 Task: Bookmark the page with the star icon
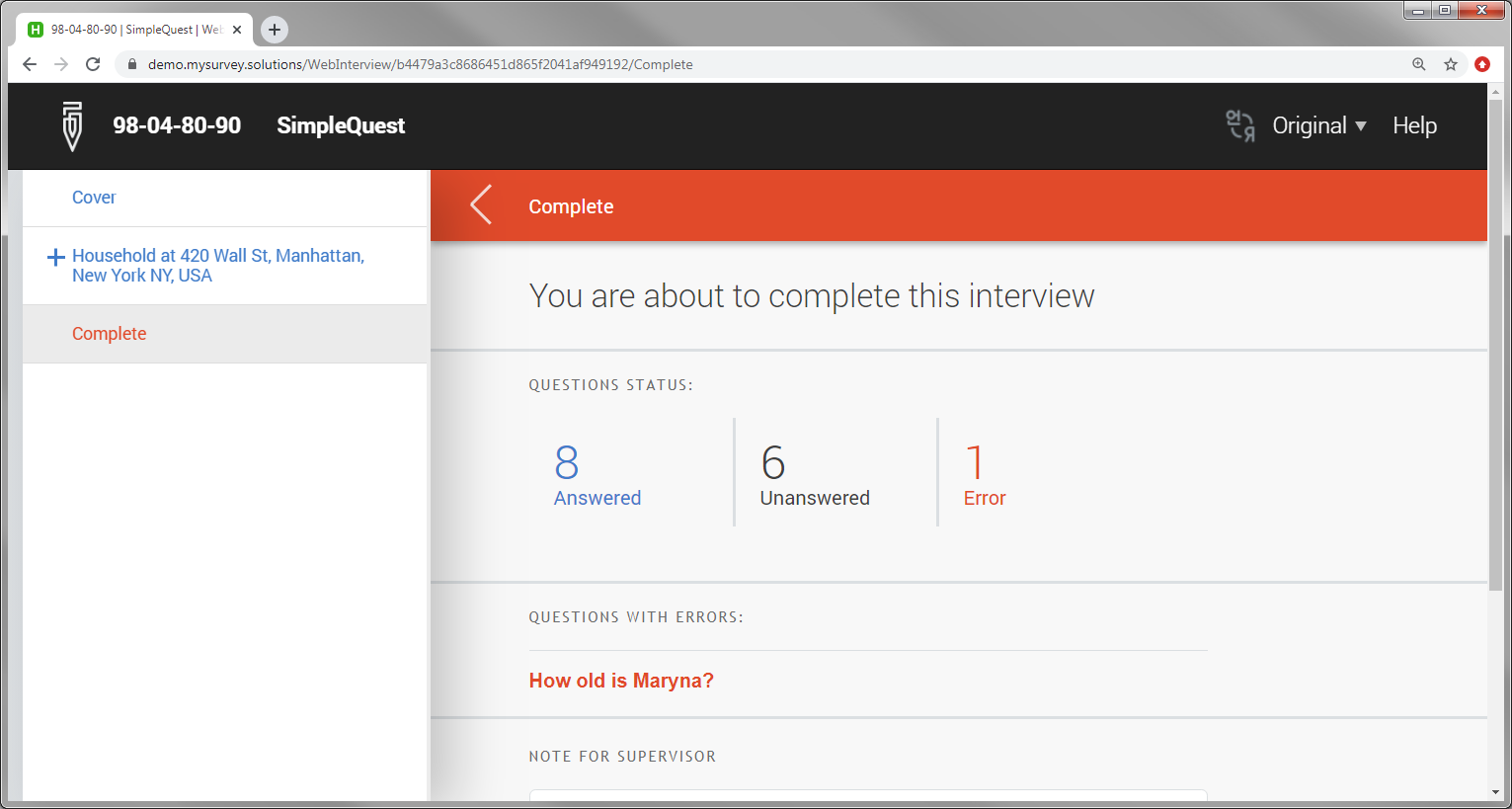pos(1451,64)
